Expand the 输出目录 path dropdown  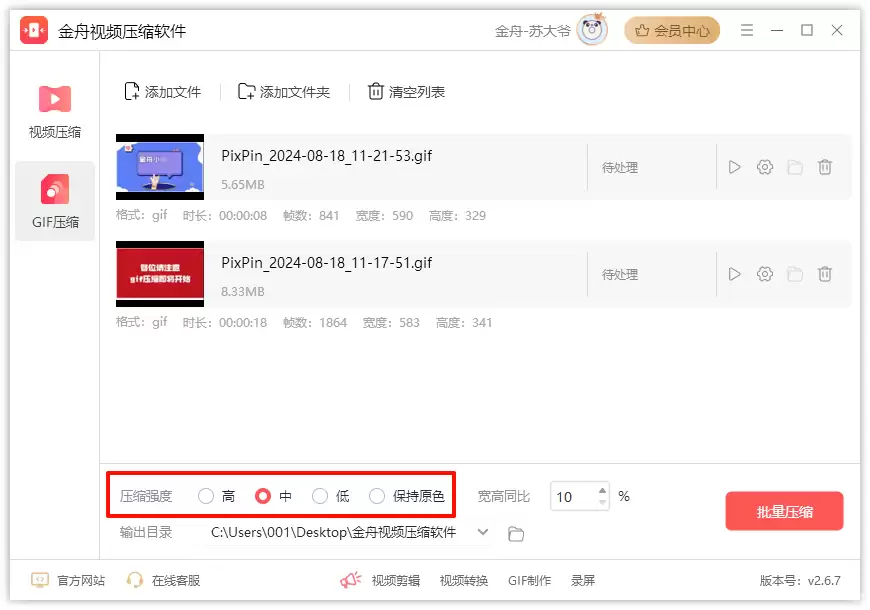click(x=483, y=532)
